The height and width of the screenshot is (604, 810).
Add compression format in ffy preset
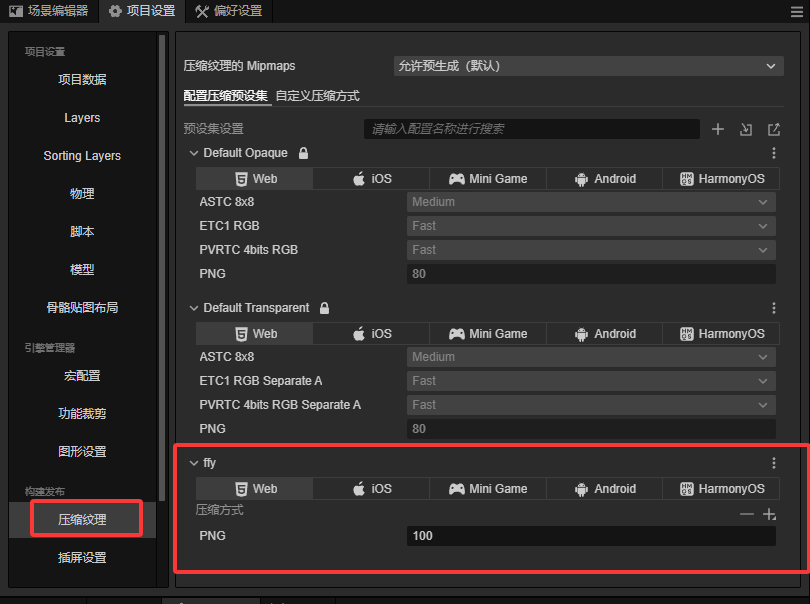click(x=769, y=514)
